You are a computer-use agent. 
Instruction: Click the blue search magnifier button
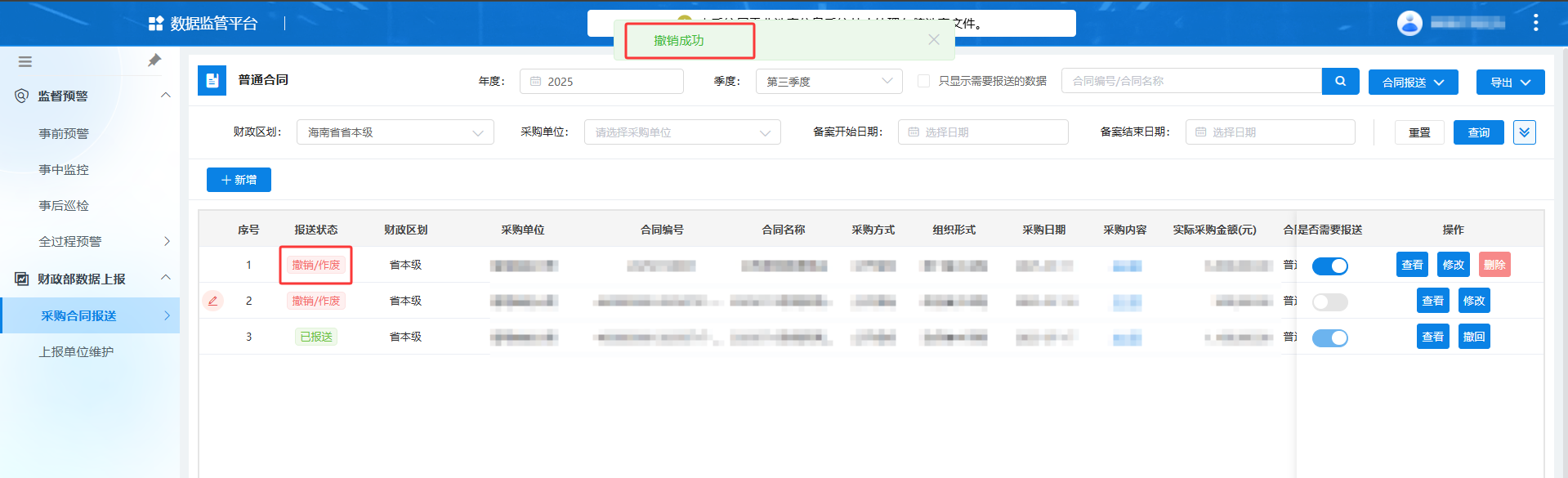1340,81
